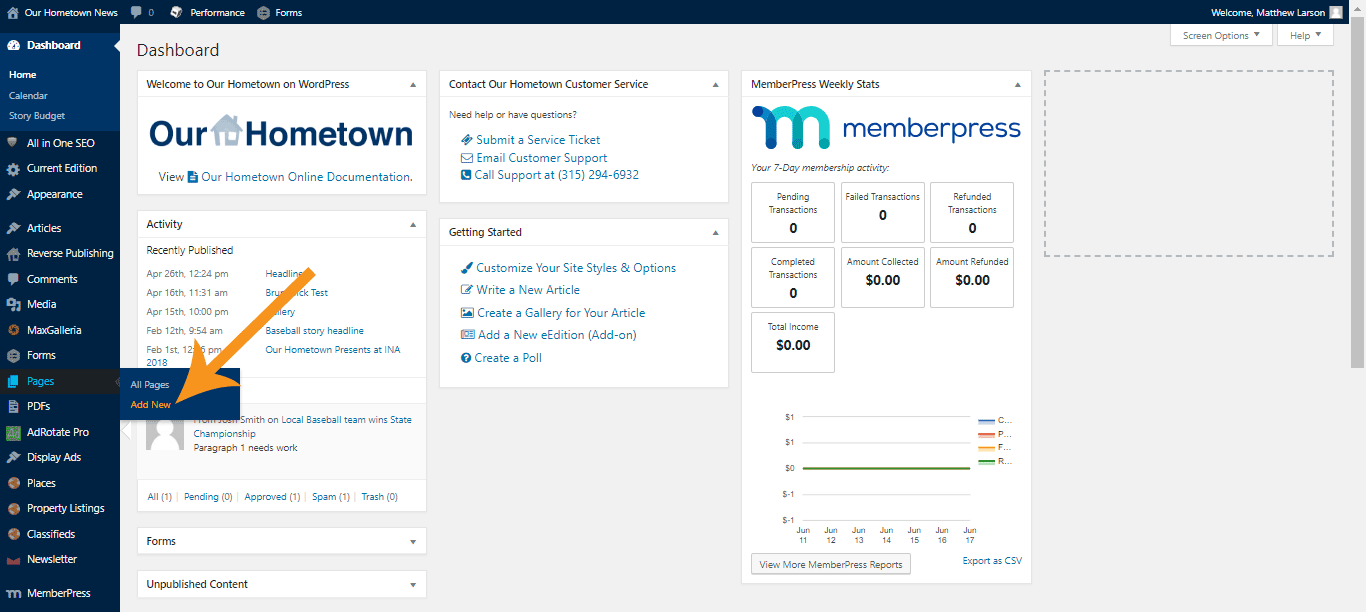Collapse the Welcome to Our Hometown panel

coord(413,85)
